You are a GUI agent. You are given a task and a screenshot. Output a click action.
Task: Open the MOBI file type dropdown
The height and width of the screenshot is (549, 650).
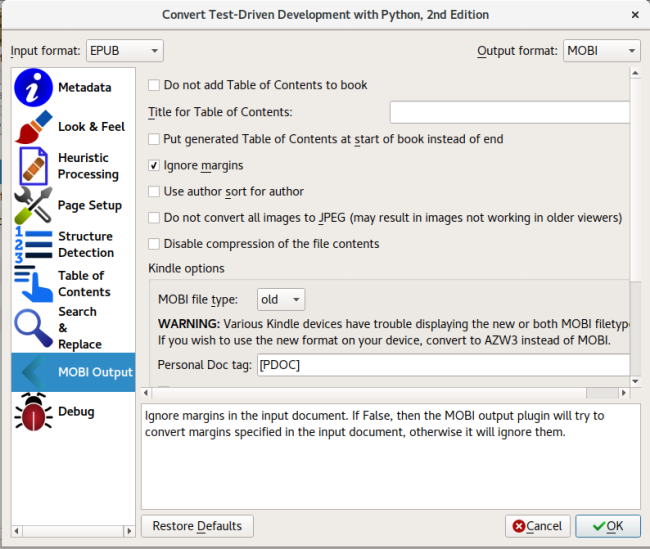pyautogui.click(x=281, y=299)
